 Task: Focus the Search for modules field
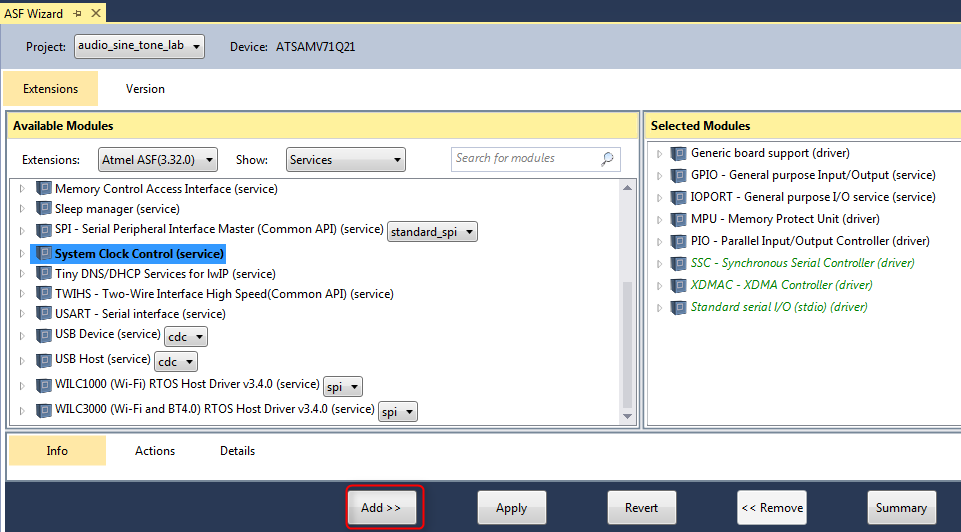tap(525, 159)
